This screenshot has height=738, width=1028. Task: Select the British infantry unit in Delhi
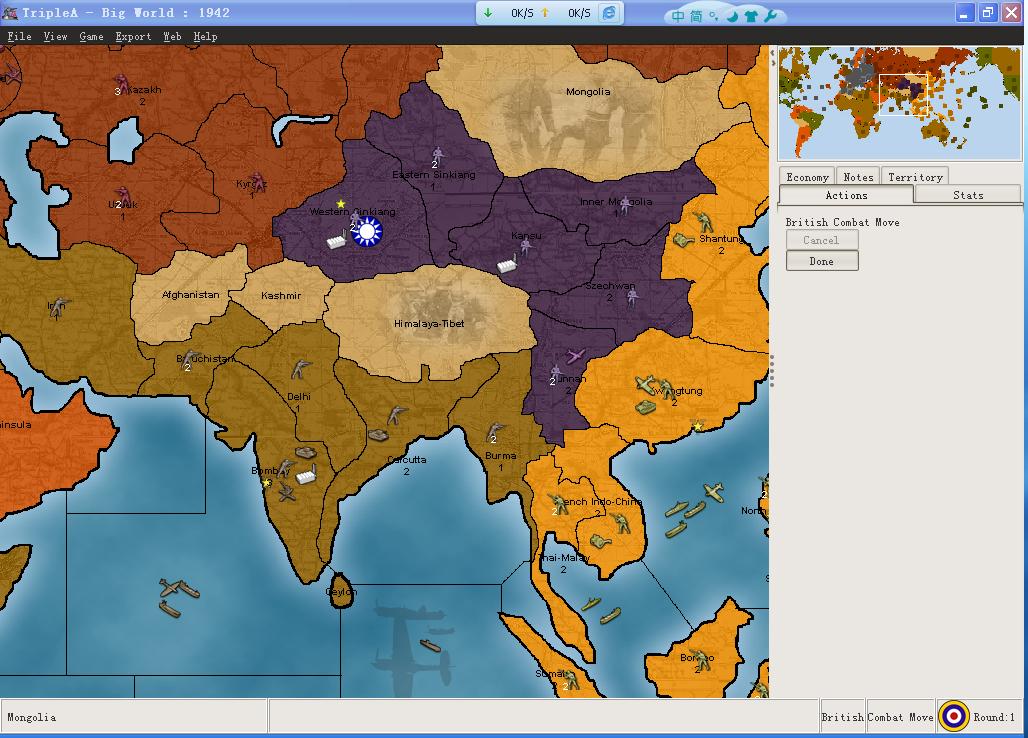click(x=300, y=369)
